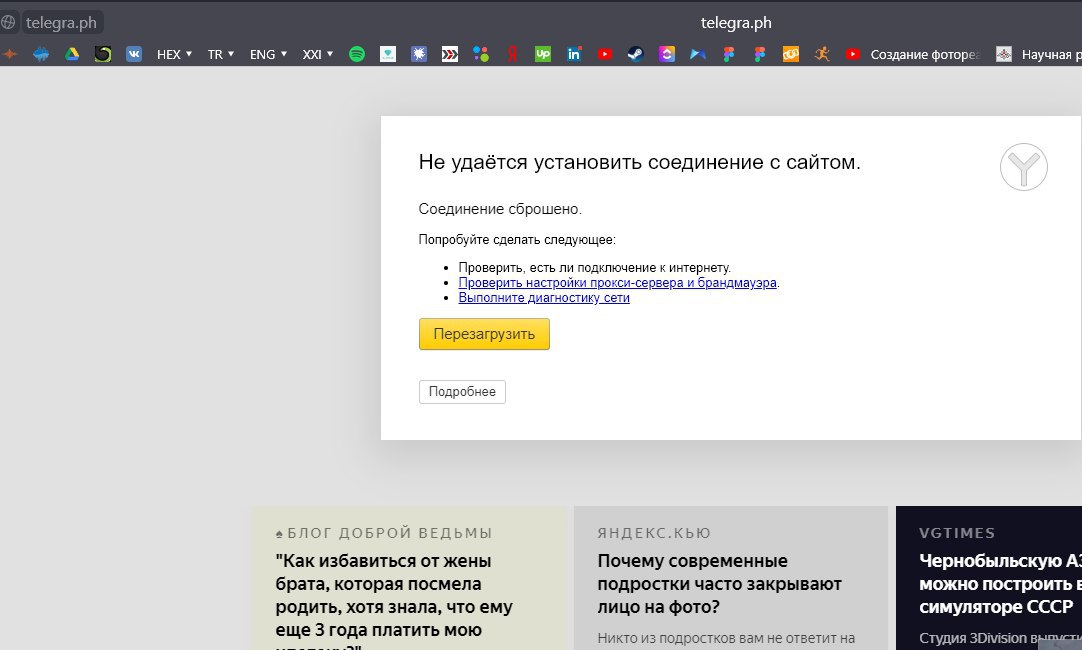The width and height of the screenshot is (1082, 650).
Task: Open the orange chain-link bookmark
Action: 791,54
